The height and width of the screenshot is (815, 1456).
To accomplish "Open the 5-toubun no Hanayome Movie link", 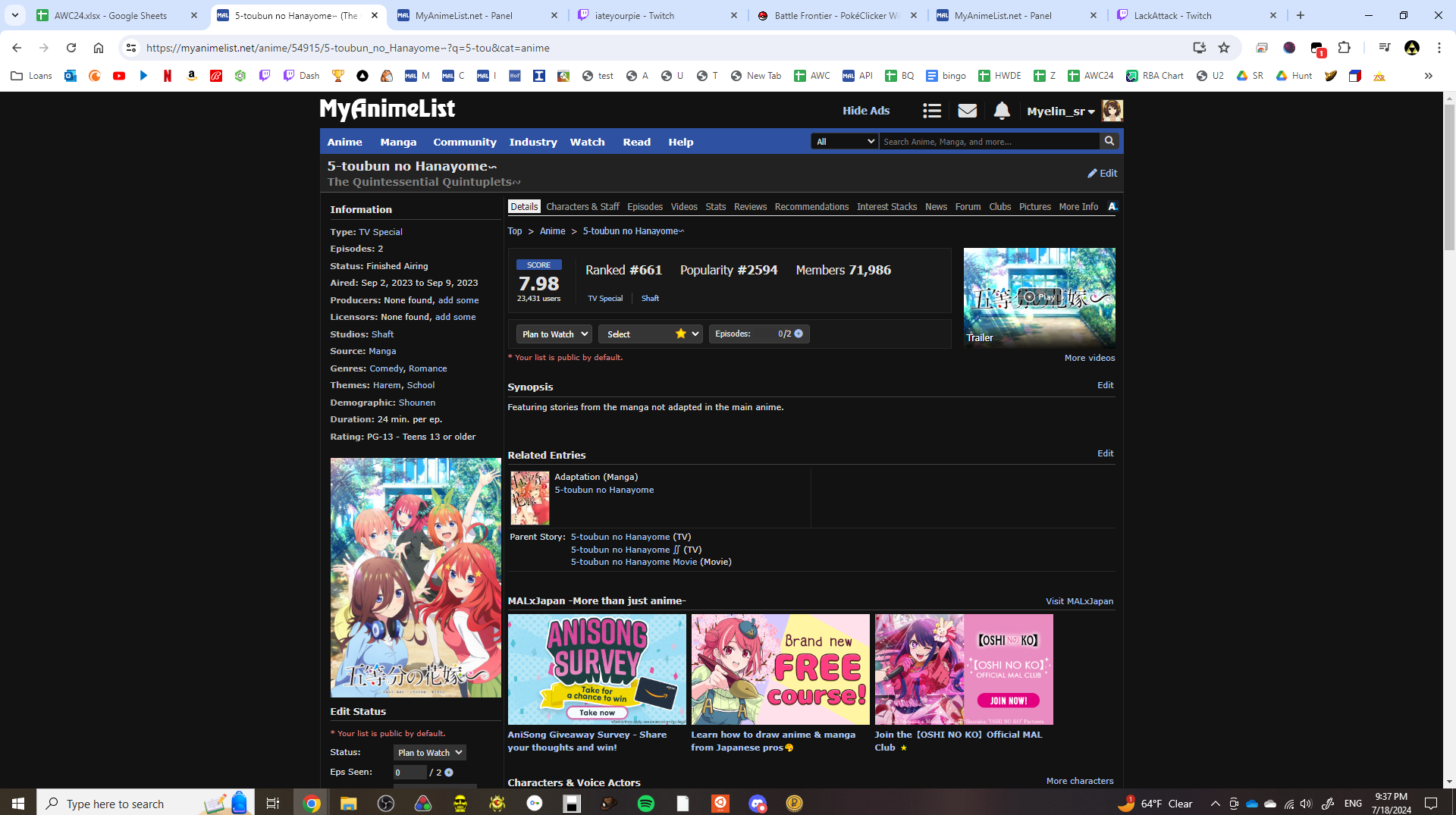I will (x=634, y=562).
